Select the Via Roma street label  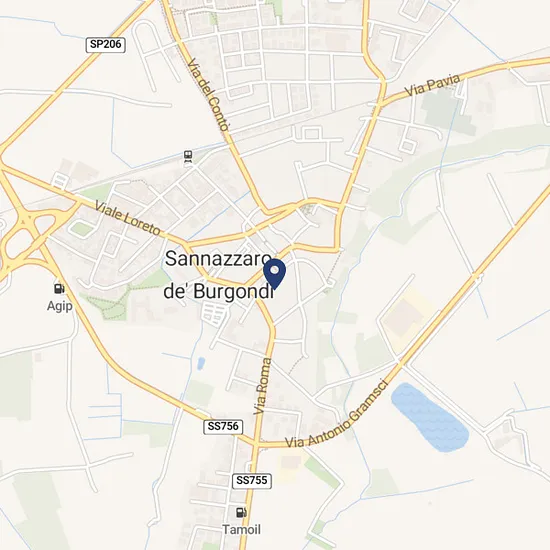click(x=262, y=386)
